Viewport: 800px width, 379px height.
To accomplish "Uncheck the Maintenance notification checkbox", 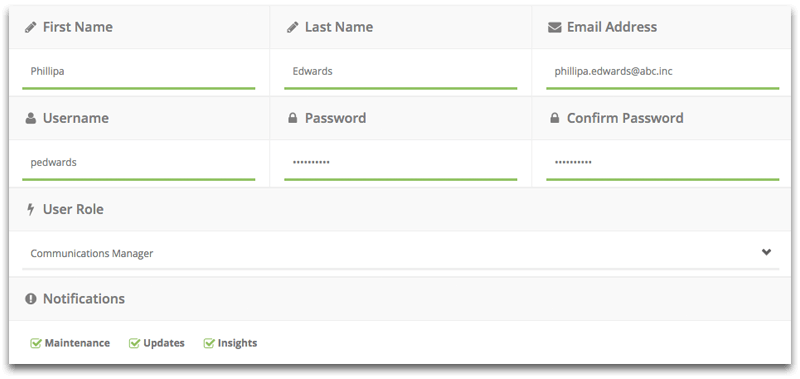I will (x=36, y=343).
